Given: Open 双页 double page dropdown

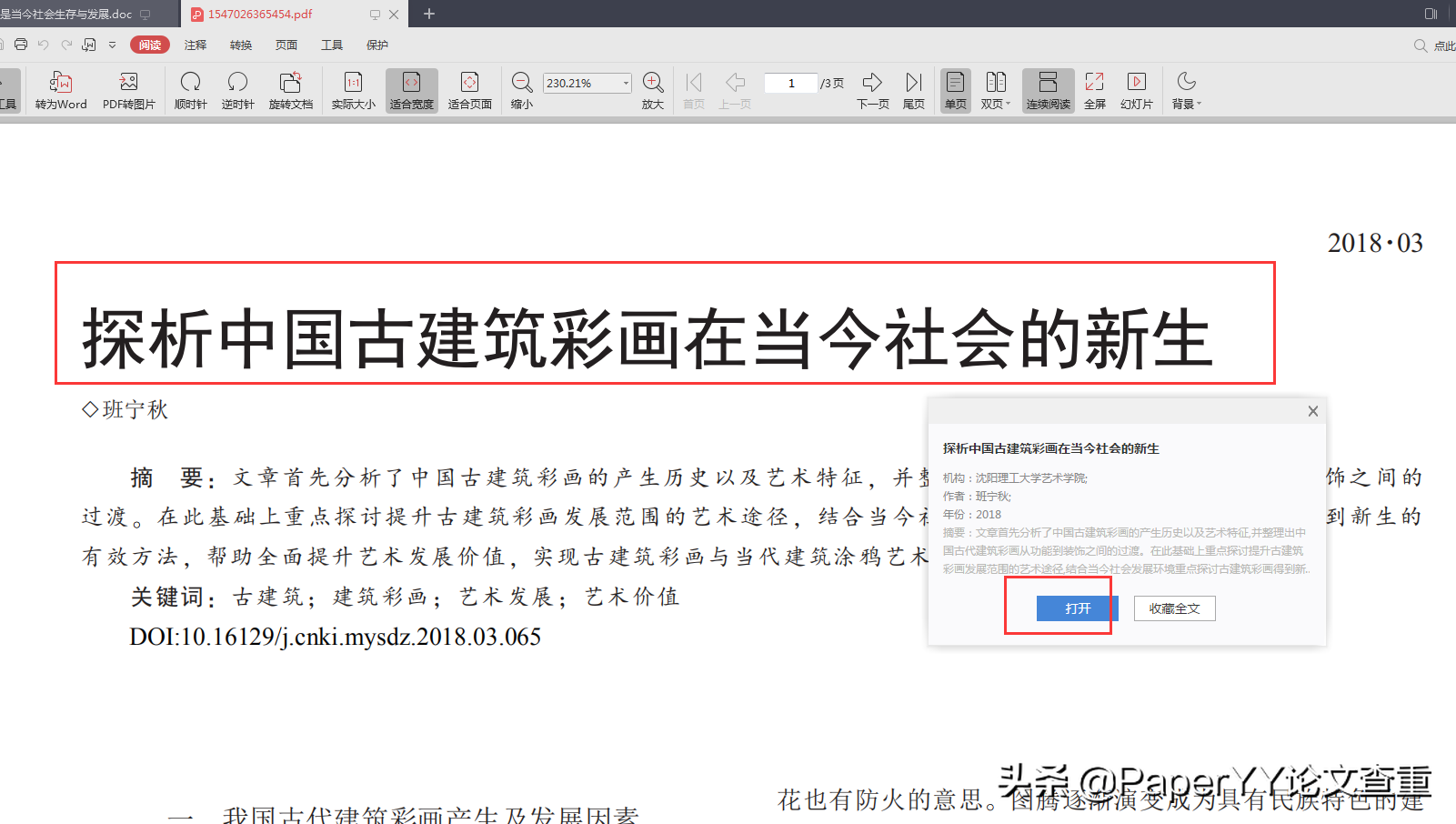Looking at the screenshot, I should coord(996,91).
